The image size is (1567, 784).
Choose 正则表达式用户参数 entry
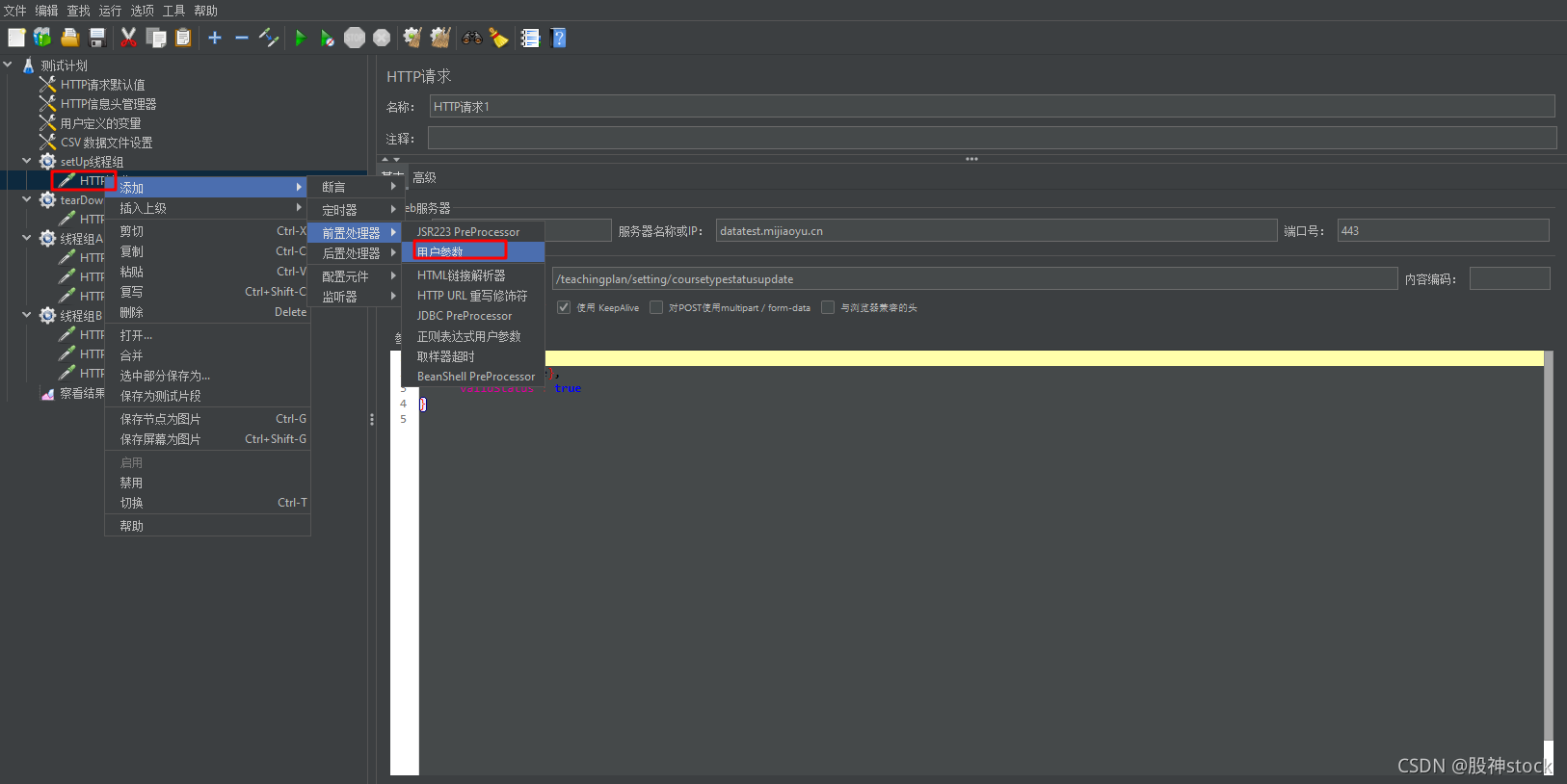[473, 336]
